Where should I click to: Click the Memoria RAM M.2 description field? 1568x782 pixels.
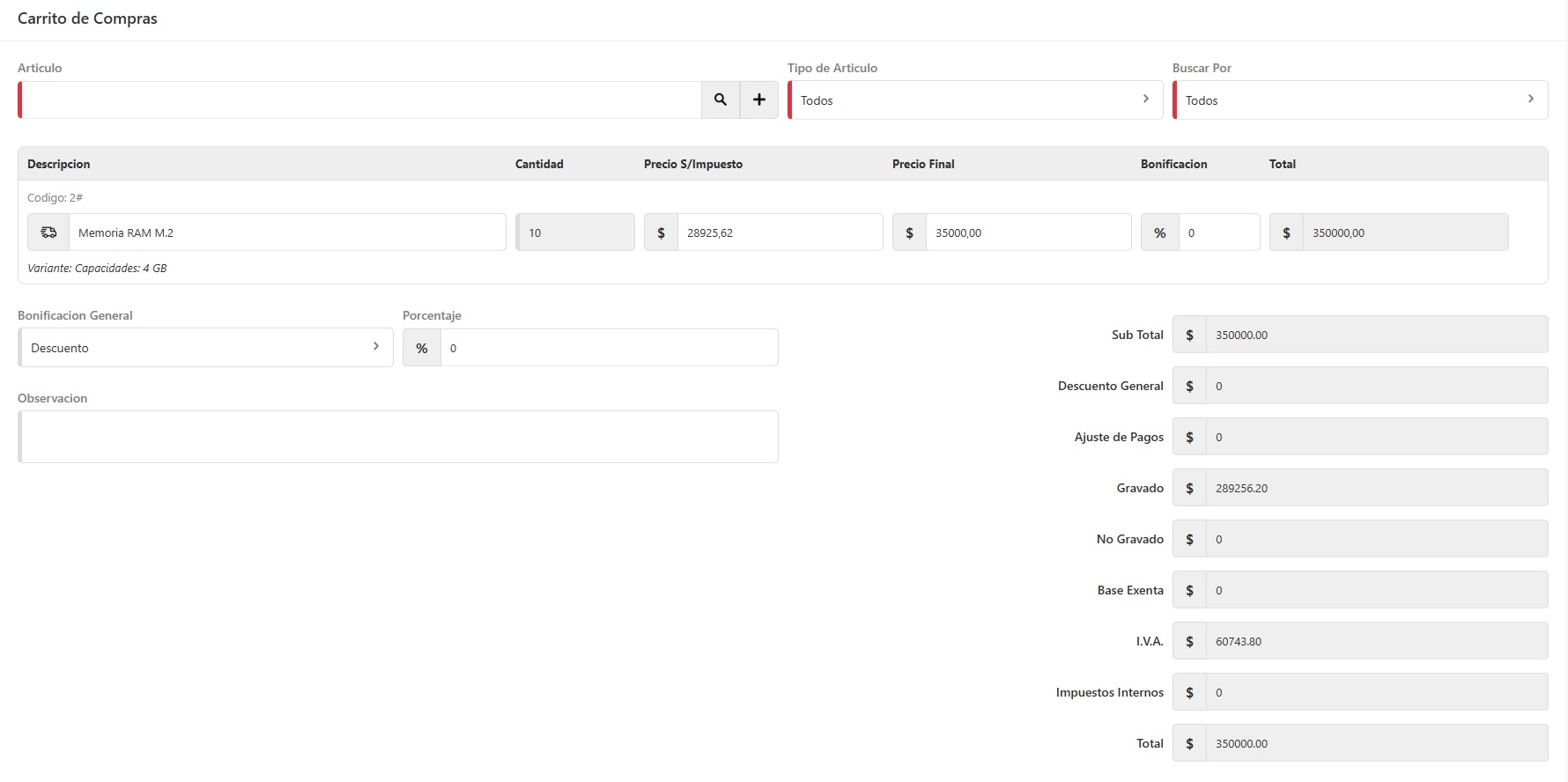(287, 232)
